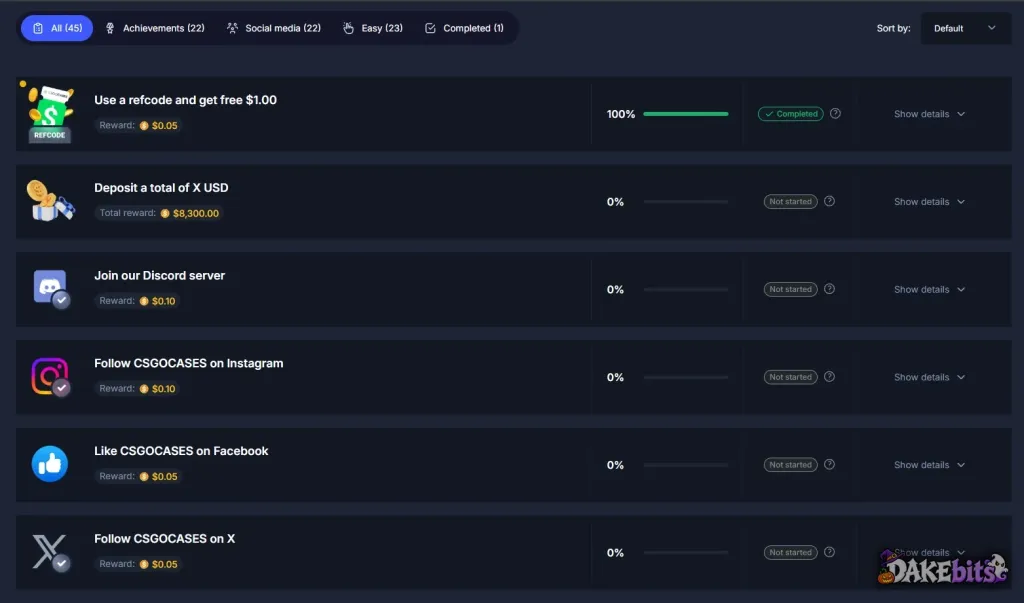
Task: Open the Social media (22) tab
Action: (x=274, y=28)
